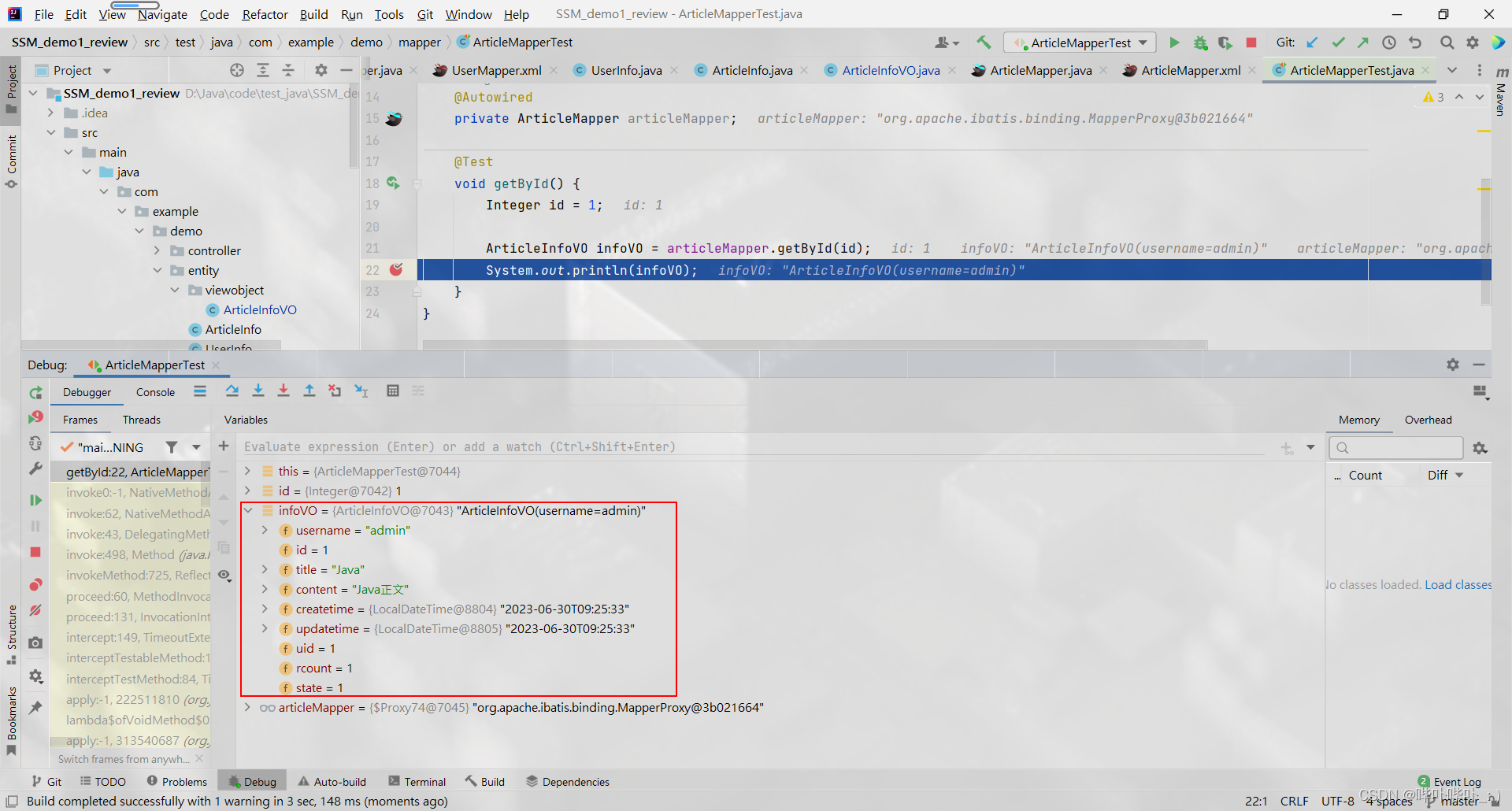Click Step Over debugger icon
The height and width of the screenshot is (811, 1512).
(x=232, y=391)
